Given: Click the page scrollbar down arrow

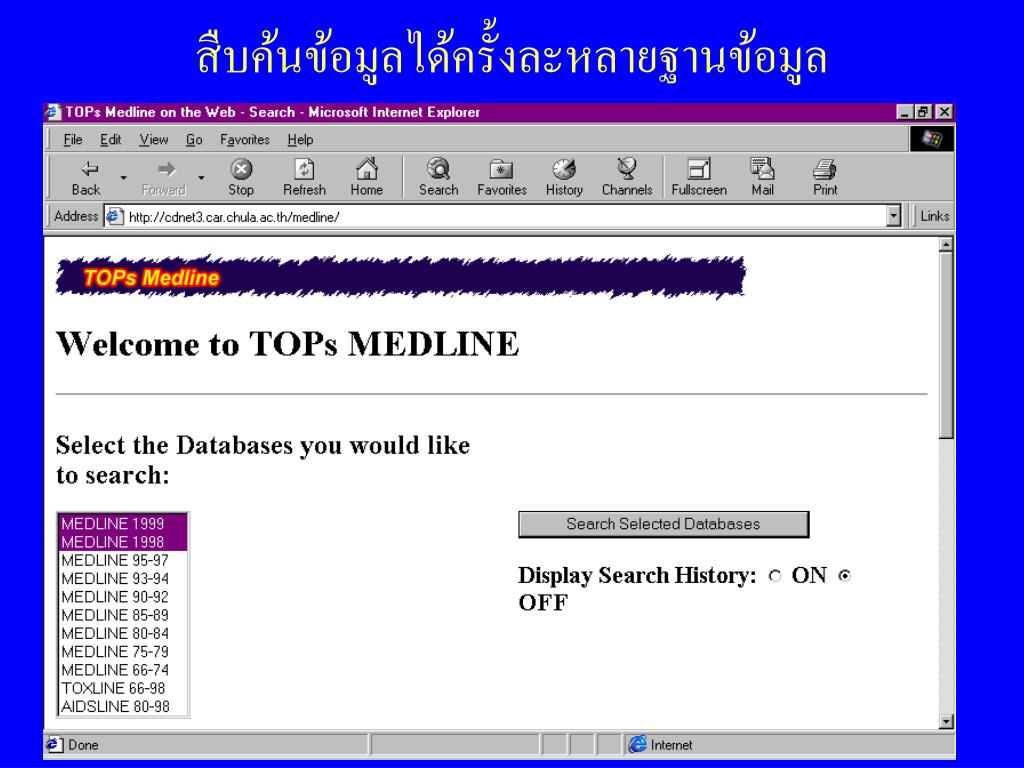Looking at the screenshot, I should [x=946, y=721].
